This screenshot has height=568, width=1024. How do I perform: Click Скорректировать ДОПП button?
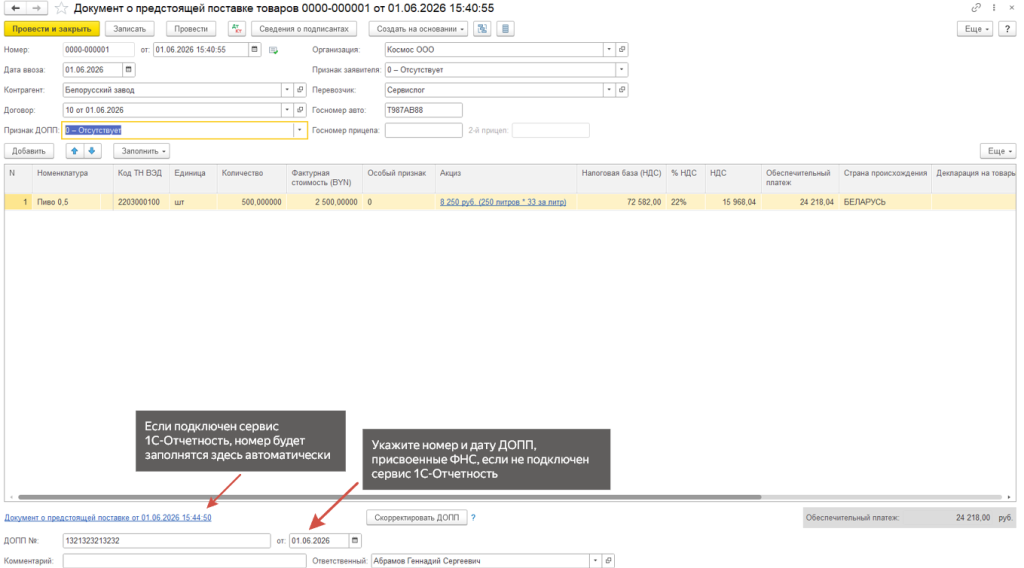point(417,518)
